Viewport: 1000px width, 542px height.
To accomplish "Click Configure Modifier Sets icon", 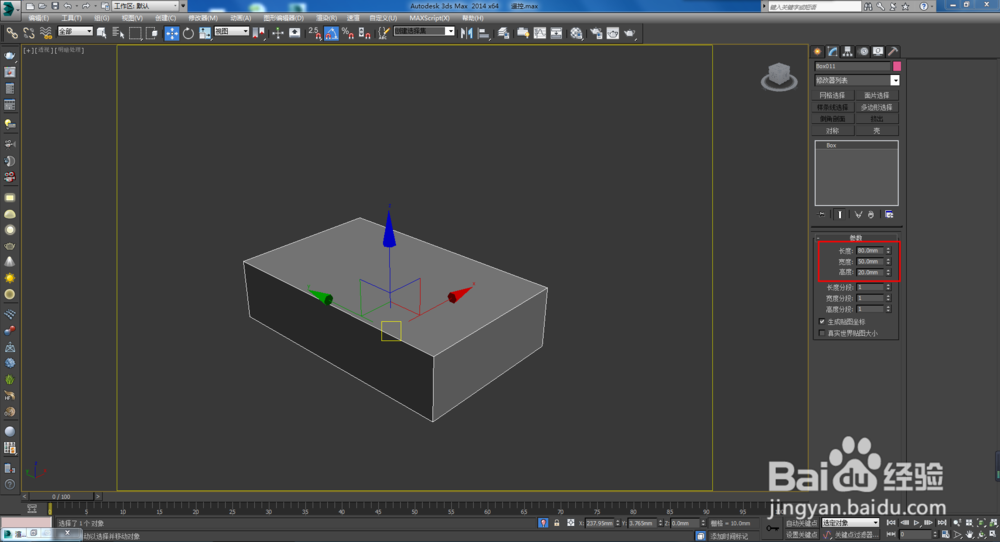I will [889, 215].
